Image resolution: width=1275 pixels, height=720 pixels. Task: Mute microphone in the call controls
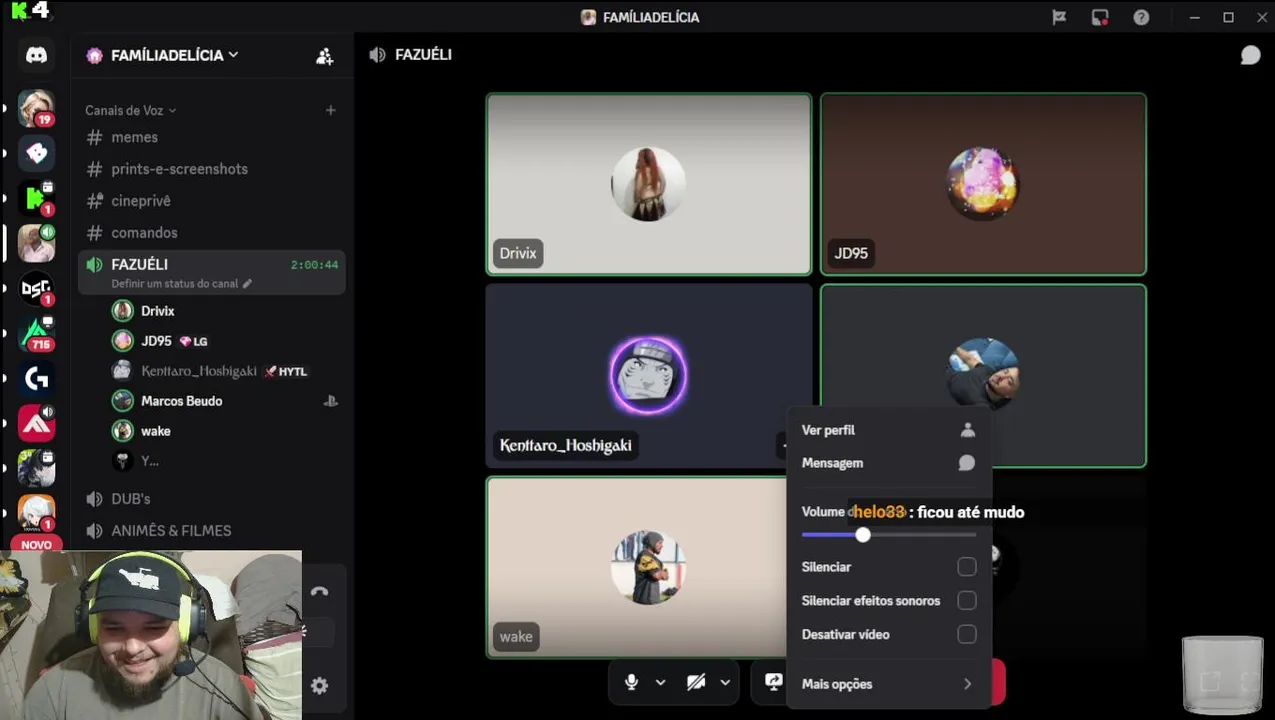coord(631,682)
